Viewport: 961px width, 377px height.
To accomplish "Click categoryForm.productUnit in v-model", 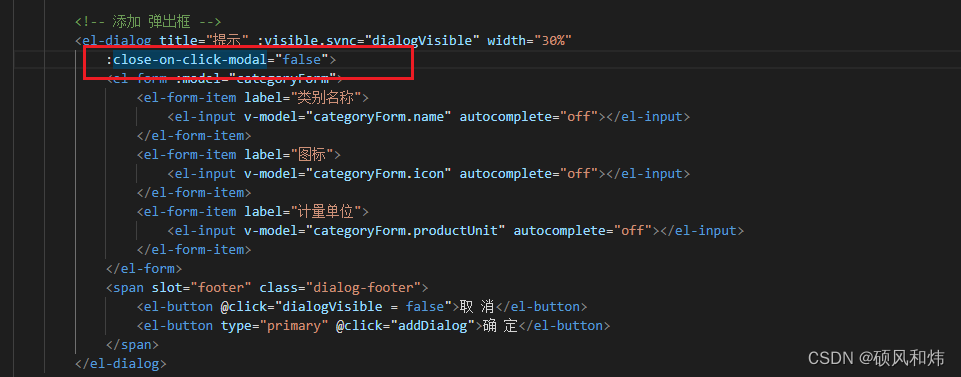I will (405, 230).
